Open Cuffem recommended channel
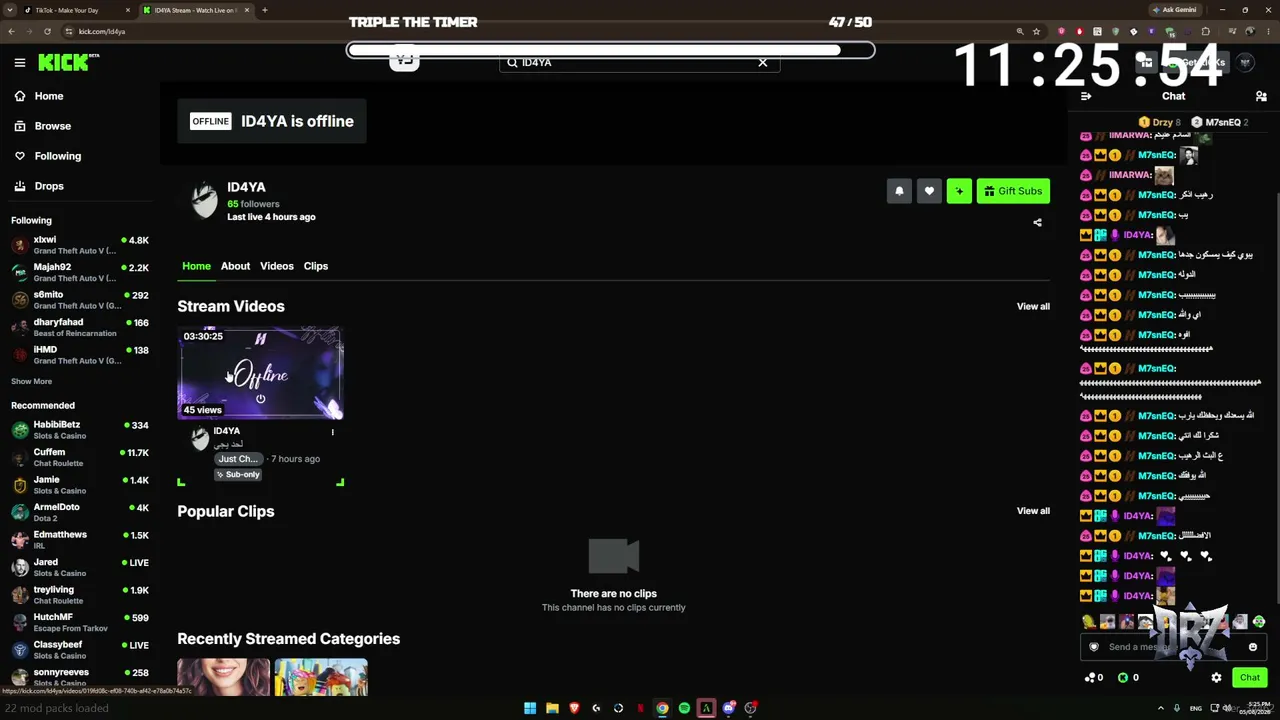The height and width of the screenshot is (720, 1280). tap(80, 457)
